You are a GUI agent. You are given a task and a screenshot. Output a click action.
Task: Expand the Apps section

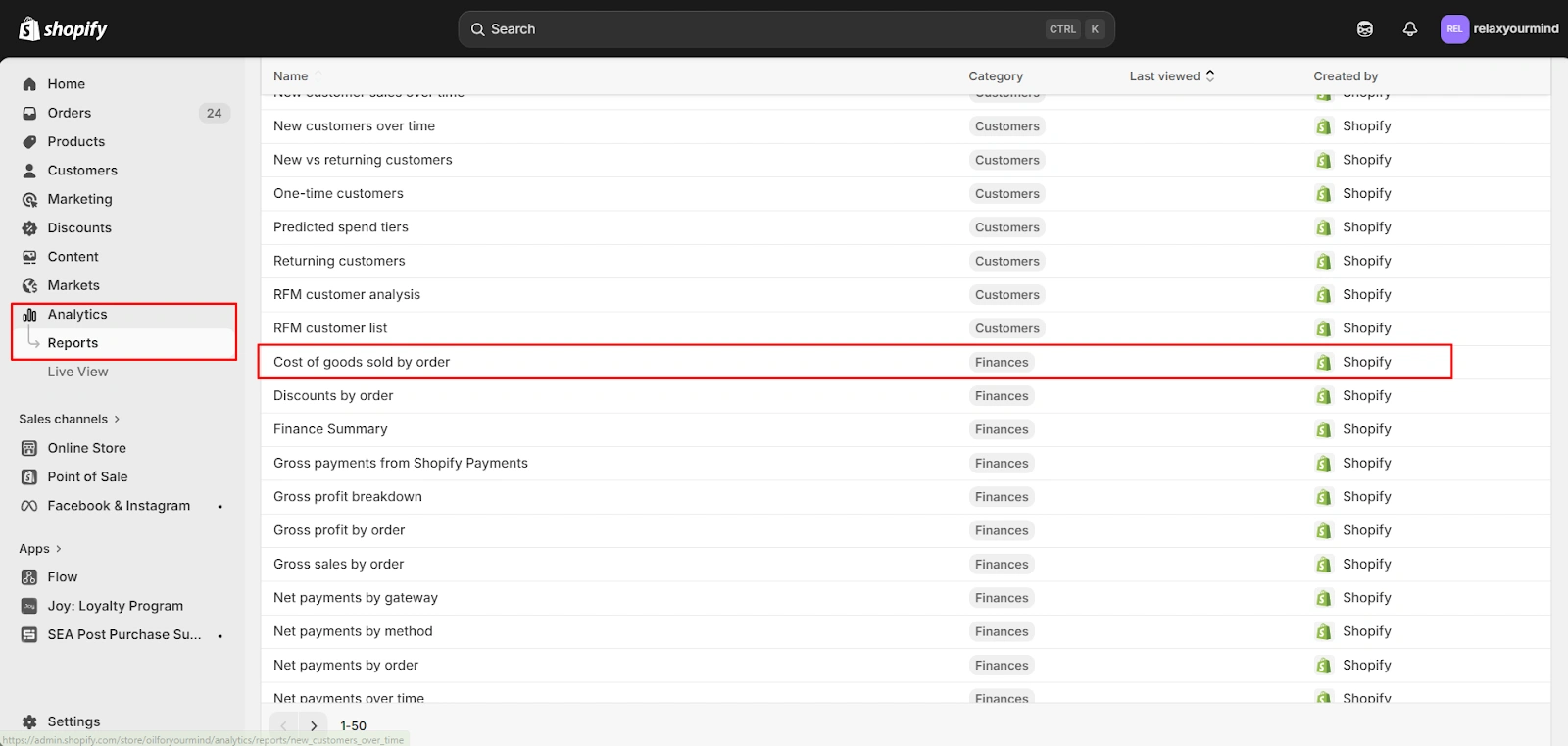click(x=40, y=549)
